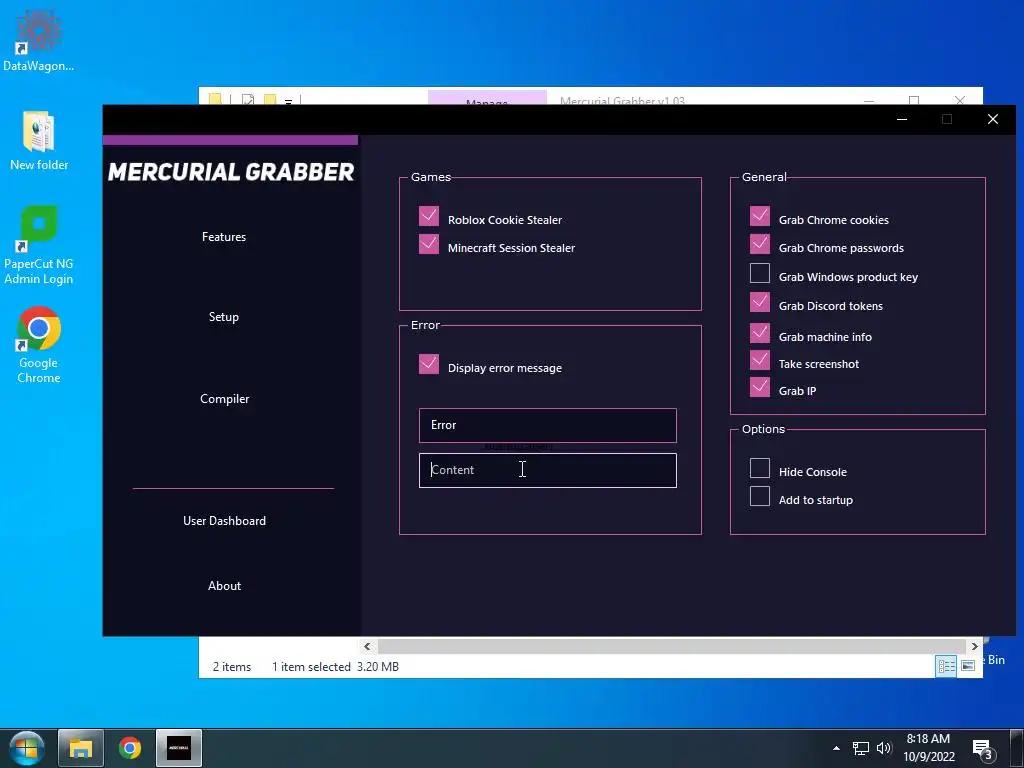
Task: Toggle the Minecraft Session Stealer checkbox
Action: pyautogui.click(x=429, y=244)
